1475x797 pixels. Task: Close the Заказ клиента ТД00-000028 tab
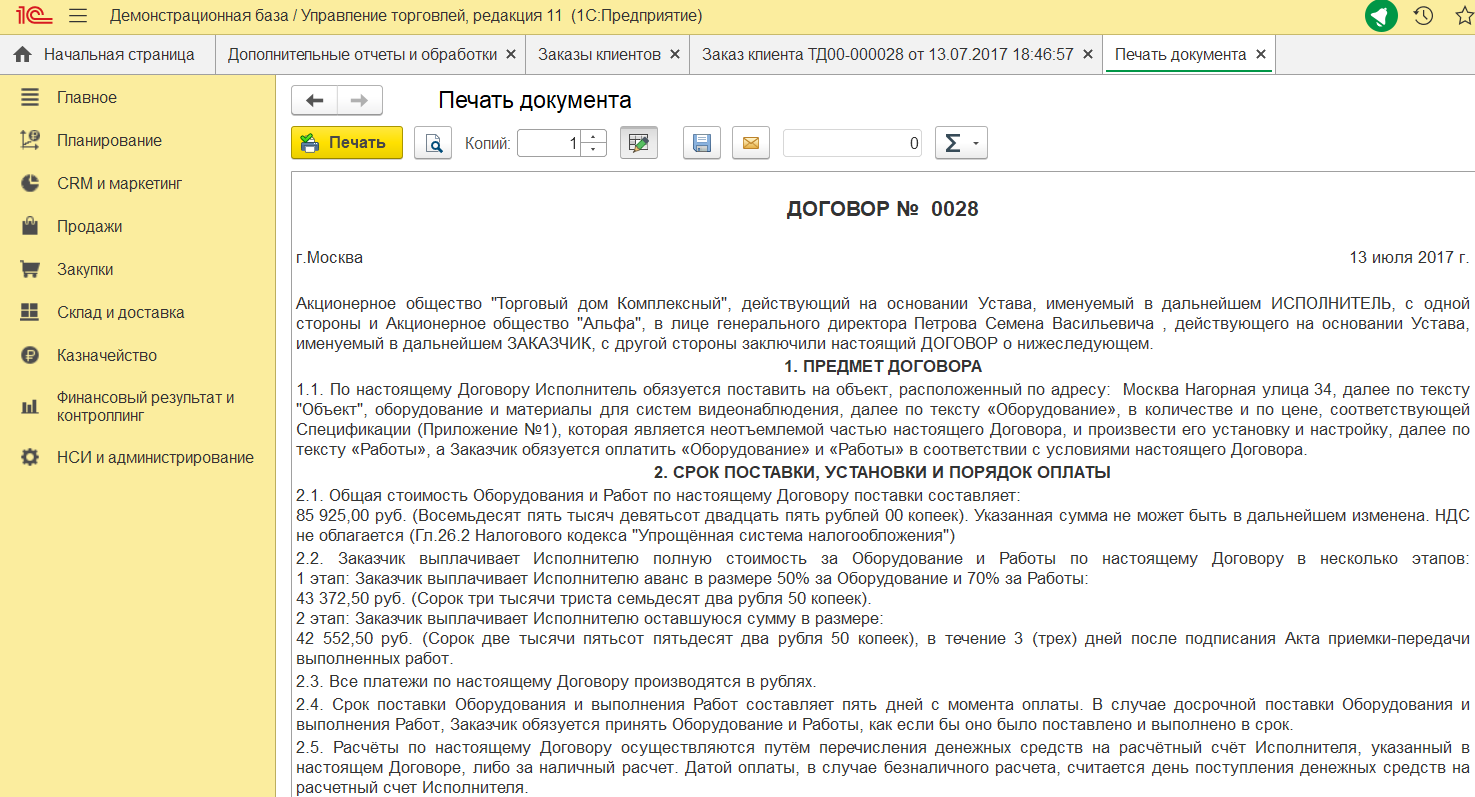point(1088,54)
